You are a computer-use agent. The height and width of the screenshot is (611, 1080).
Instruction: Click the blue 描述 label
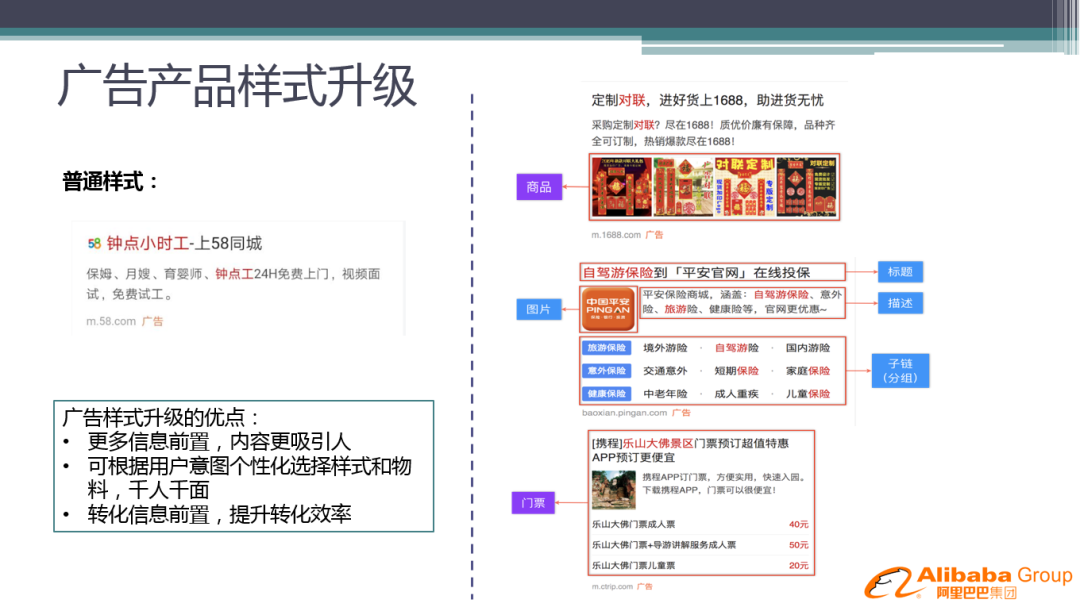pos(900,303)
